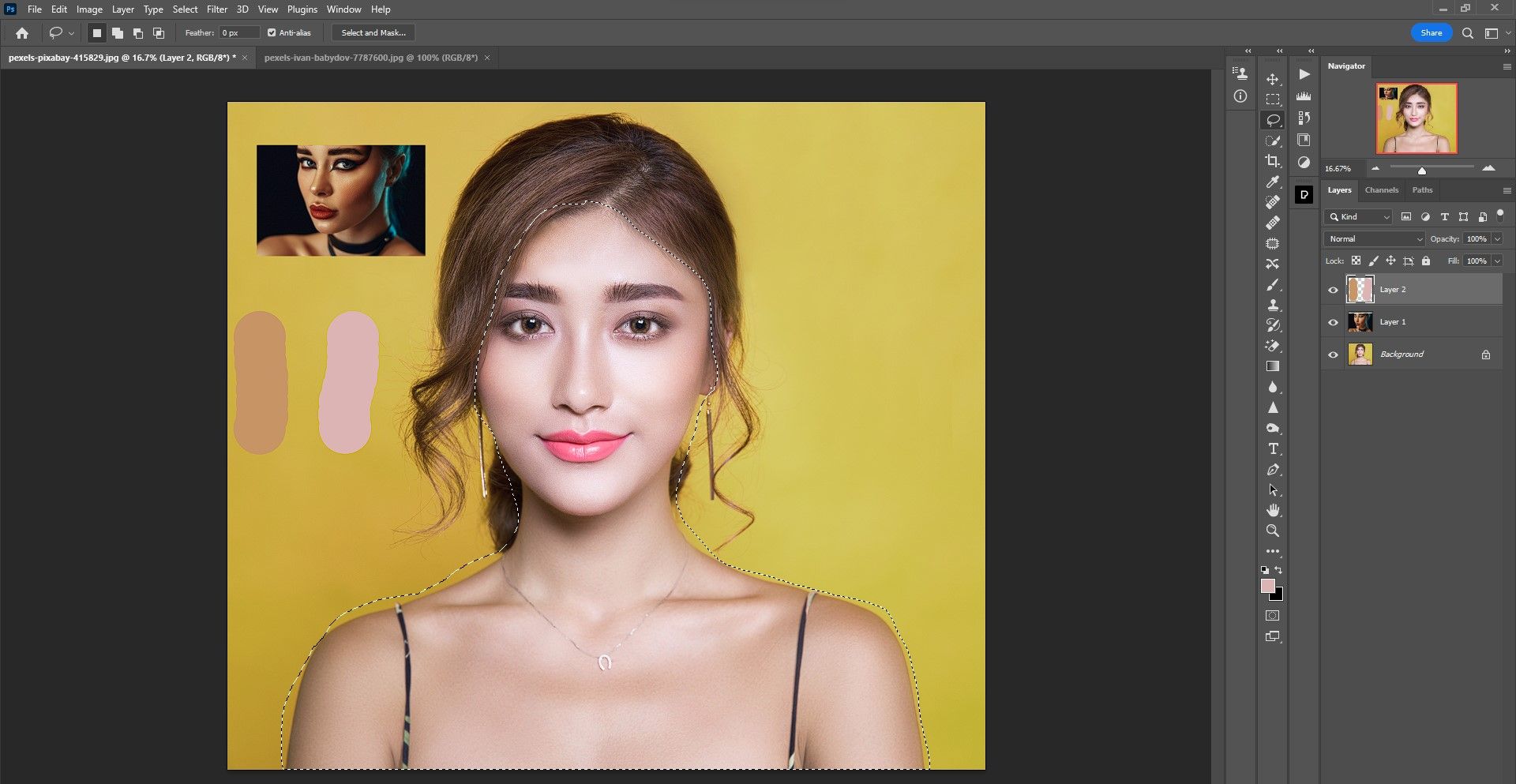The image size is (1516, 784).
Task: Go to the Home screen
Action: 22,32
